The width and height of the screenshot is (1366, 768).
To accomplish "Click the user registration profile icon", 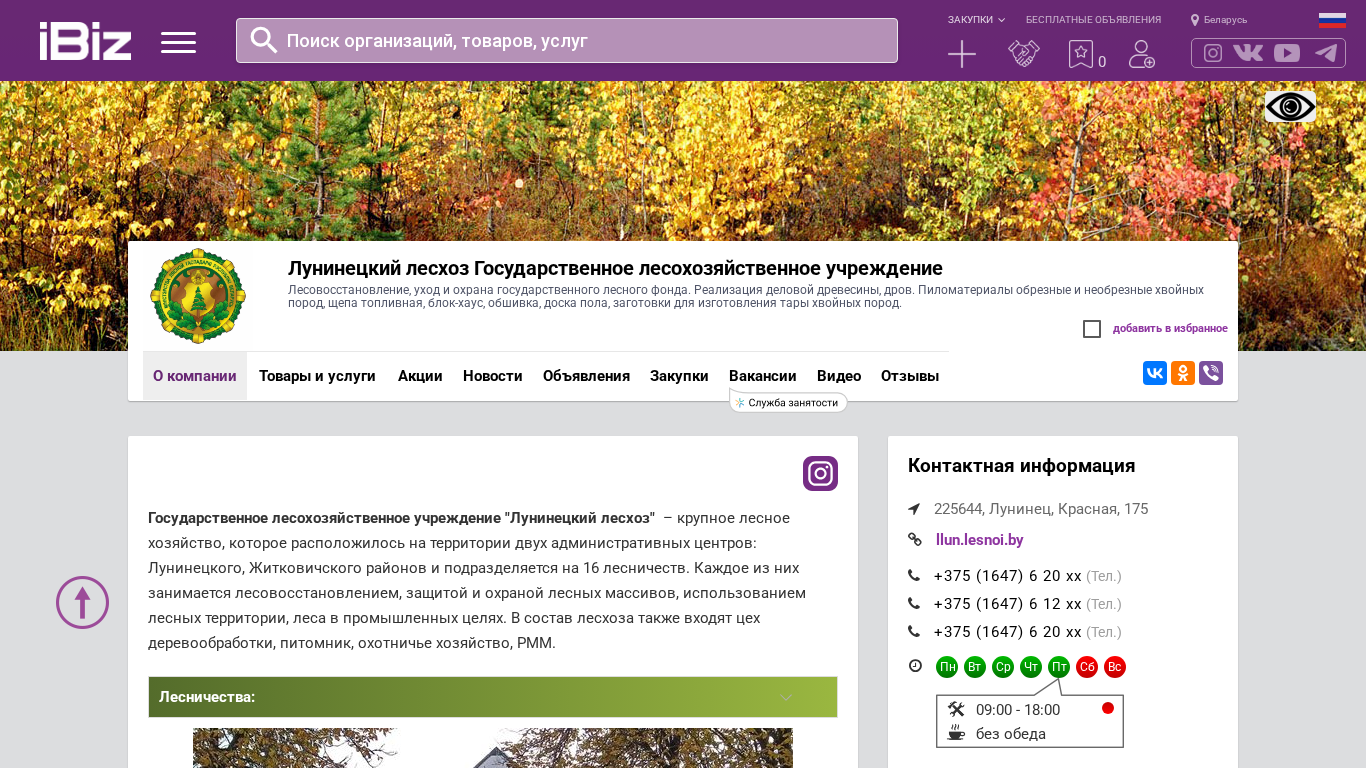I will pos(1141,54).
